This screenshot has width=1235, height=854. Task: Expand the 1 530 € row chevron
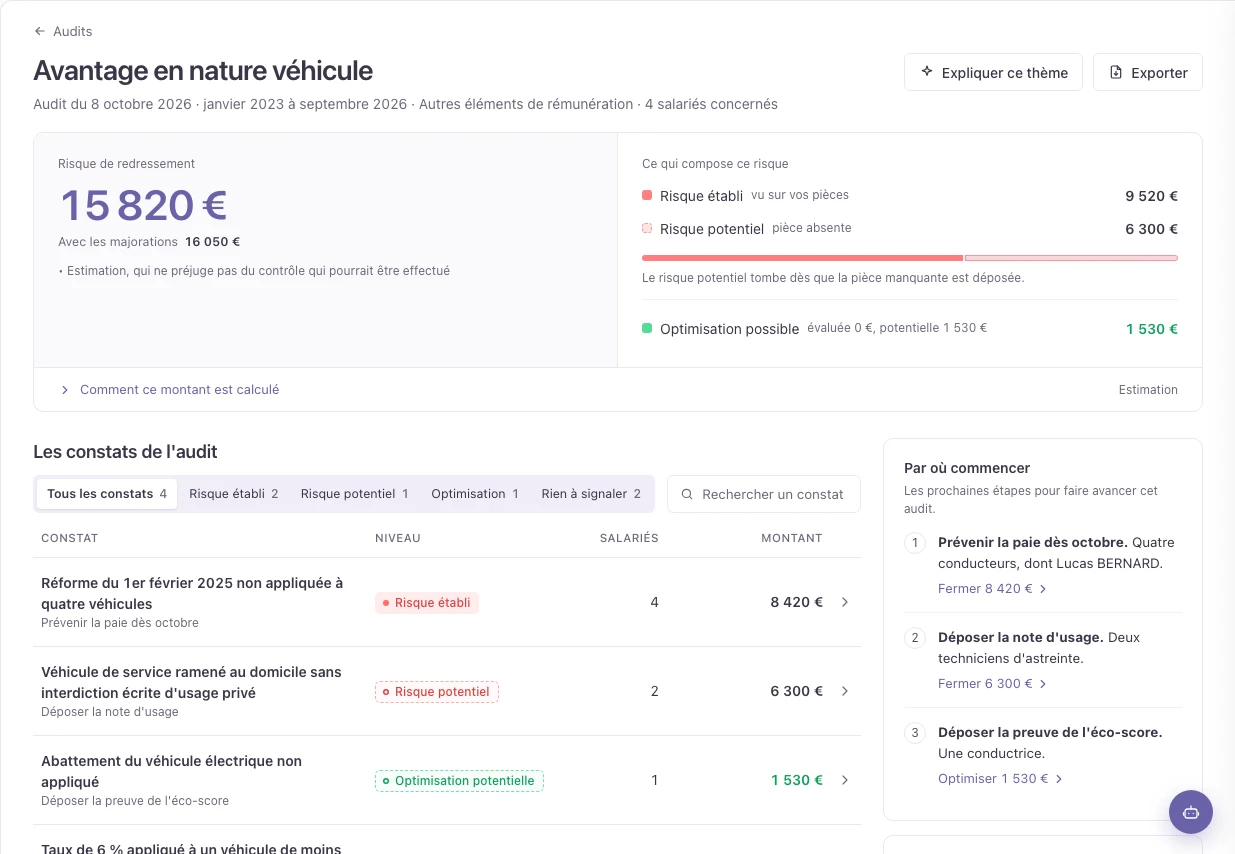point(845,780)
